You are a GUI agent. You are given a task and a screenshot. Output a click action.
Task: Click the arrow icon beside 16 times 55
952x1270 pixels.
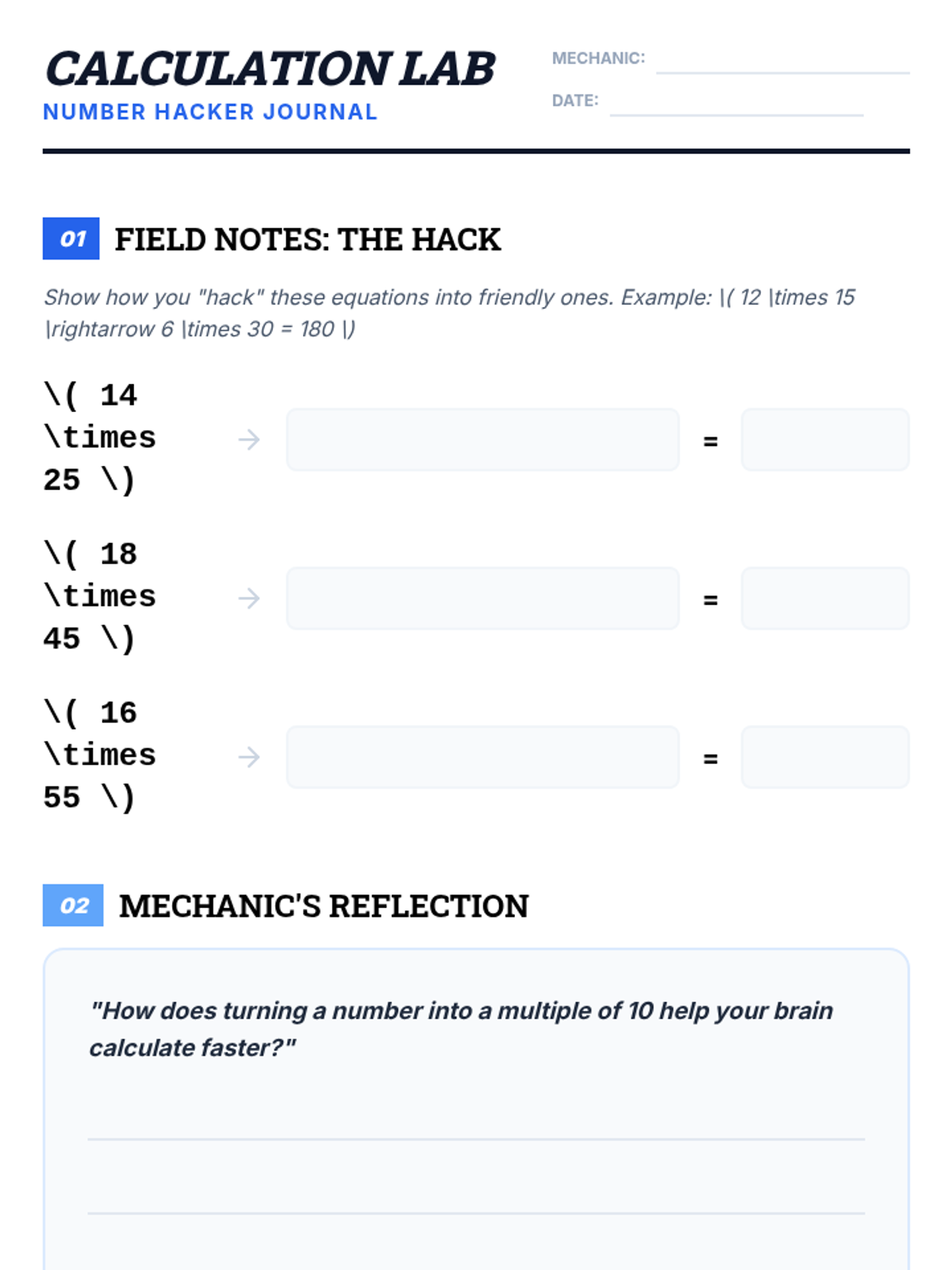(x=249, y=757)
